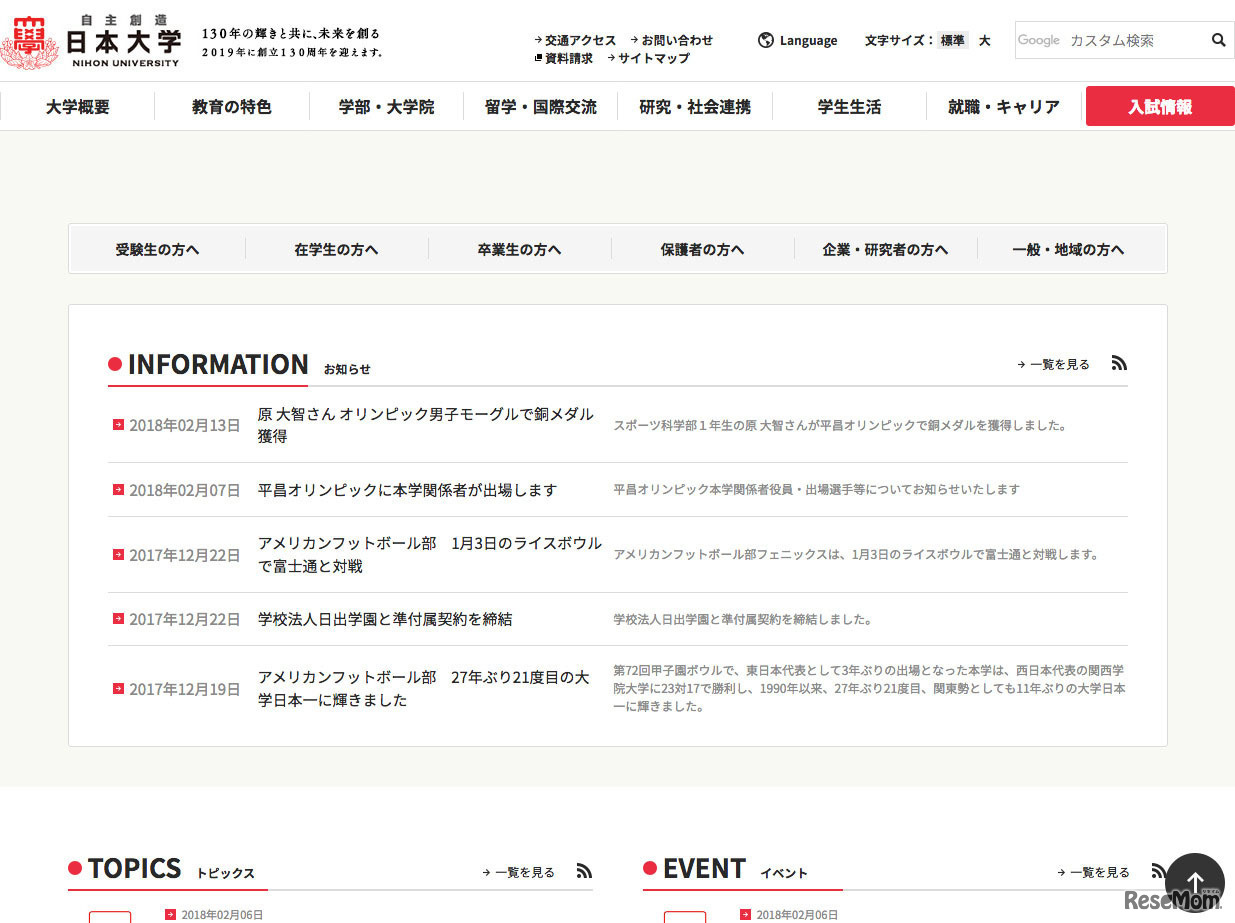Click the search magnifier icon

(1218, 40)
